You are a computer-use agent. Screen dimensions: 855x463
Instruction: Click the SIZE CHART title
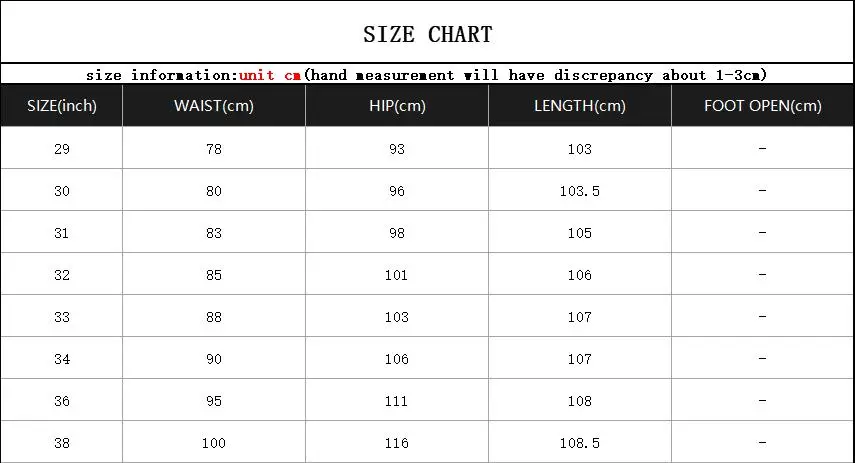(427, 35)
